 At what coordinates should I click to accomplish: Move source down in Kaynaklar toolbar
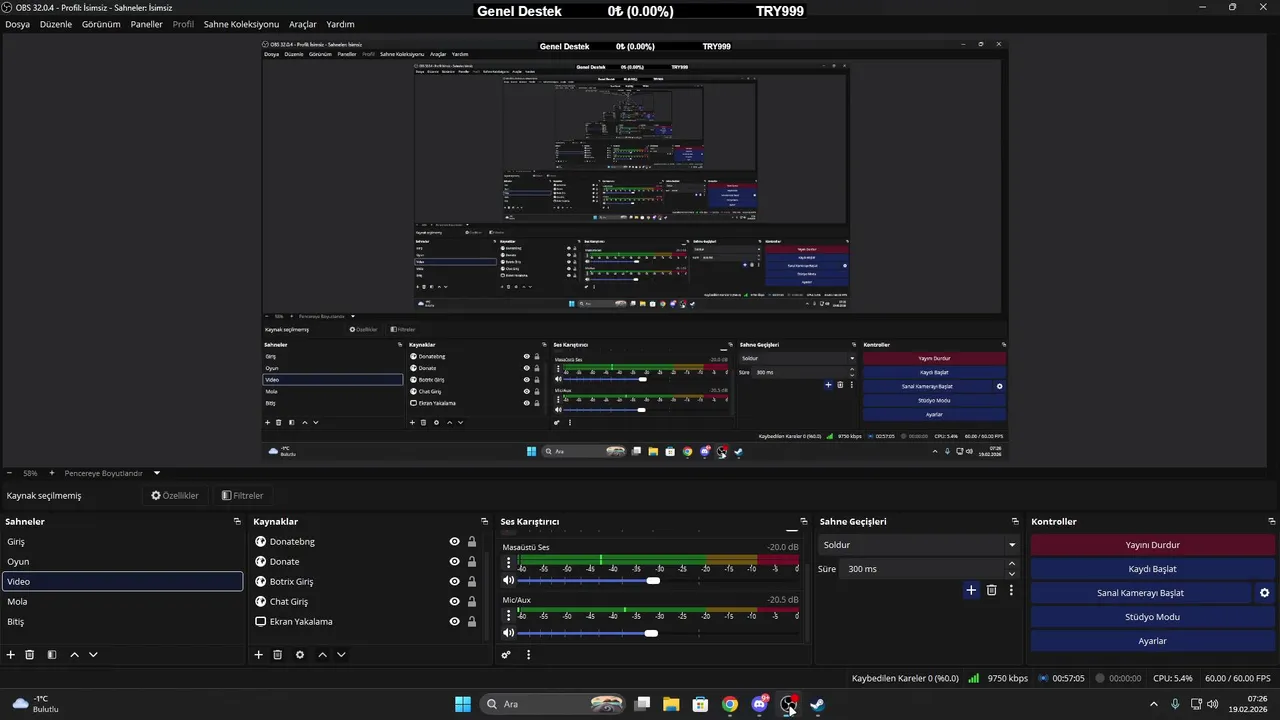pos(341,655)
